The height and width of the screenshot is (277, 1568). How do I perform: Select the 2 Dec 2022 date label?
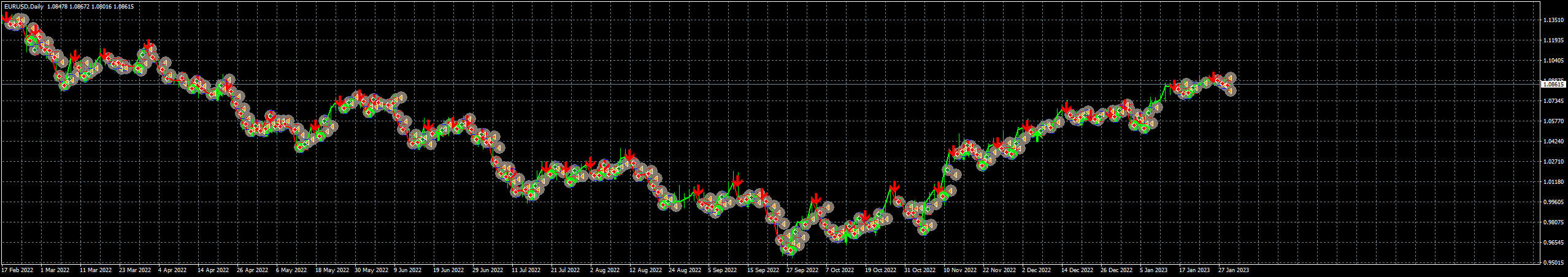[1037, 270]
